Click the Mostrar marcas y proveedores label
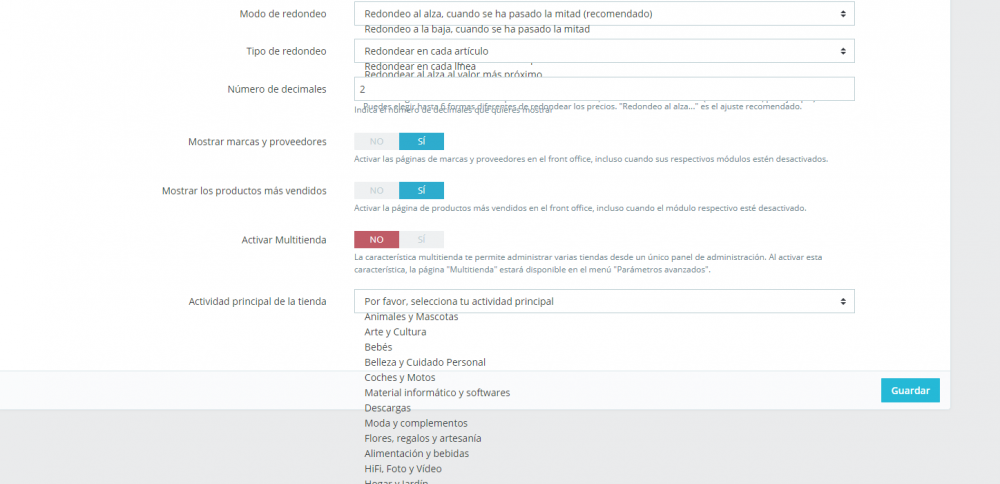This screenshot has height=484, width=1000. pyautogui.click(x=258, y=142)
